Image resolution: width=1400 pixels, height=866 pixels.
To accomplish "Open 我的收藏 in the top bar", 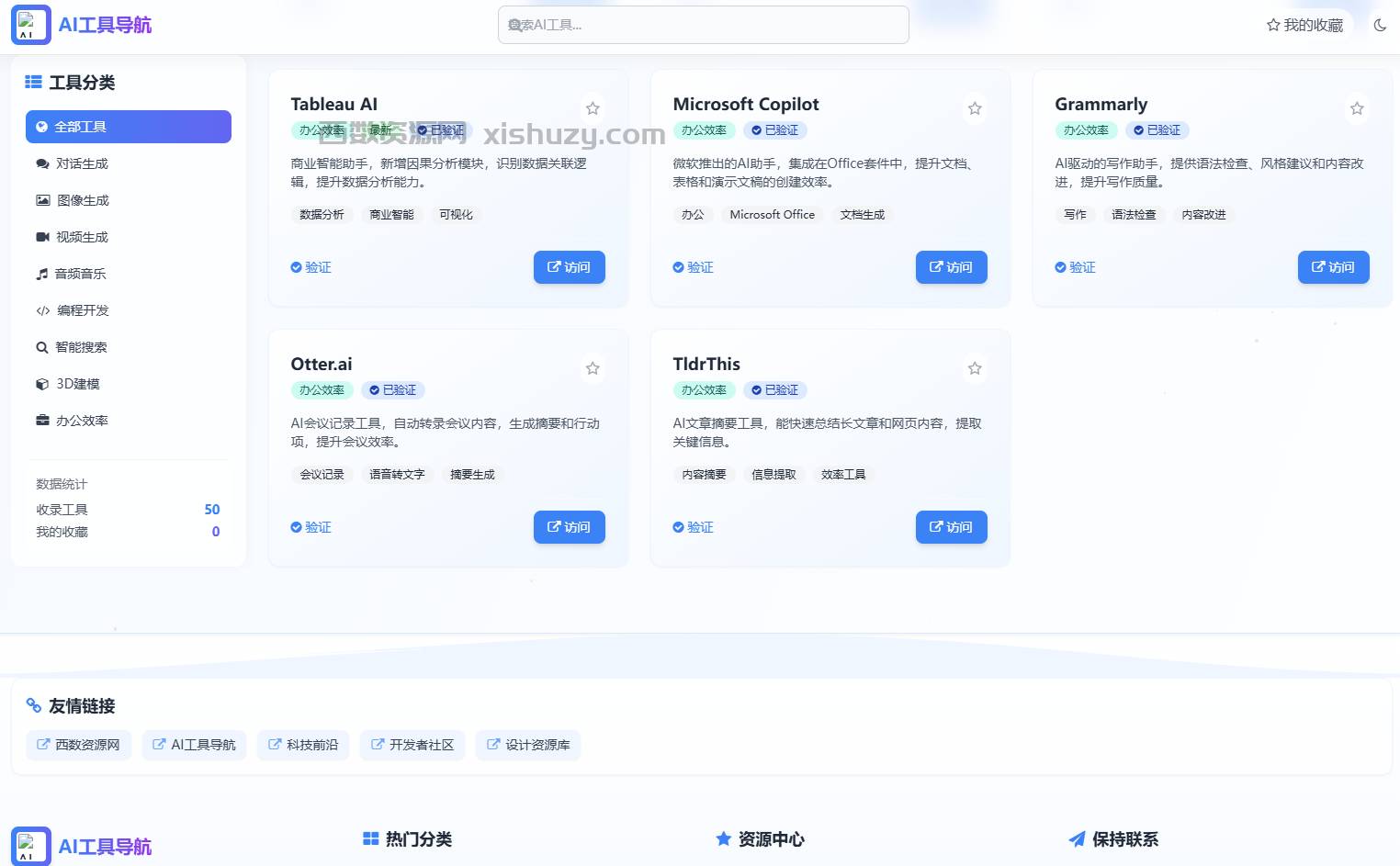I will point(1305,25).
